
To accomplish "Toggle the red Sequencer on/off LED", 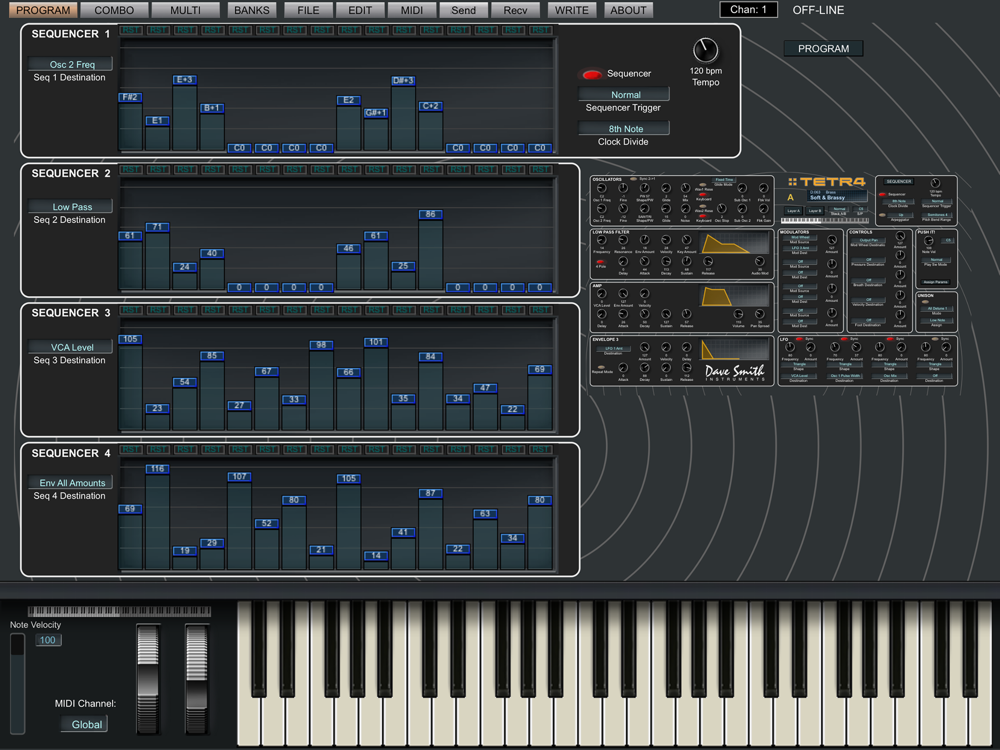I will pos(592,74).
